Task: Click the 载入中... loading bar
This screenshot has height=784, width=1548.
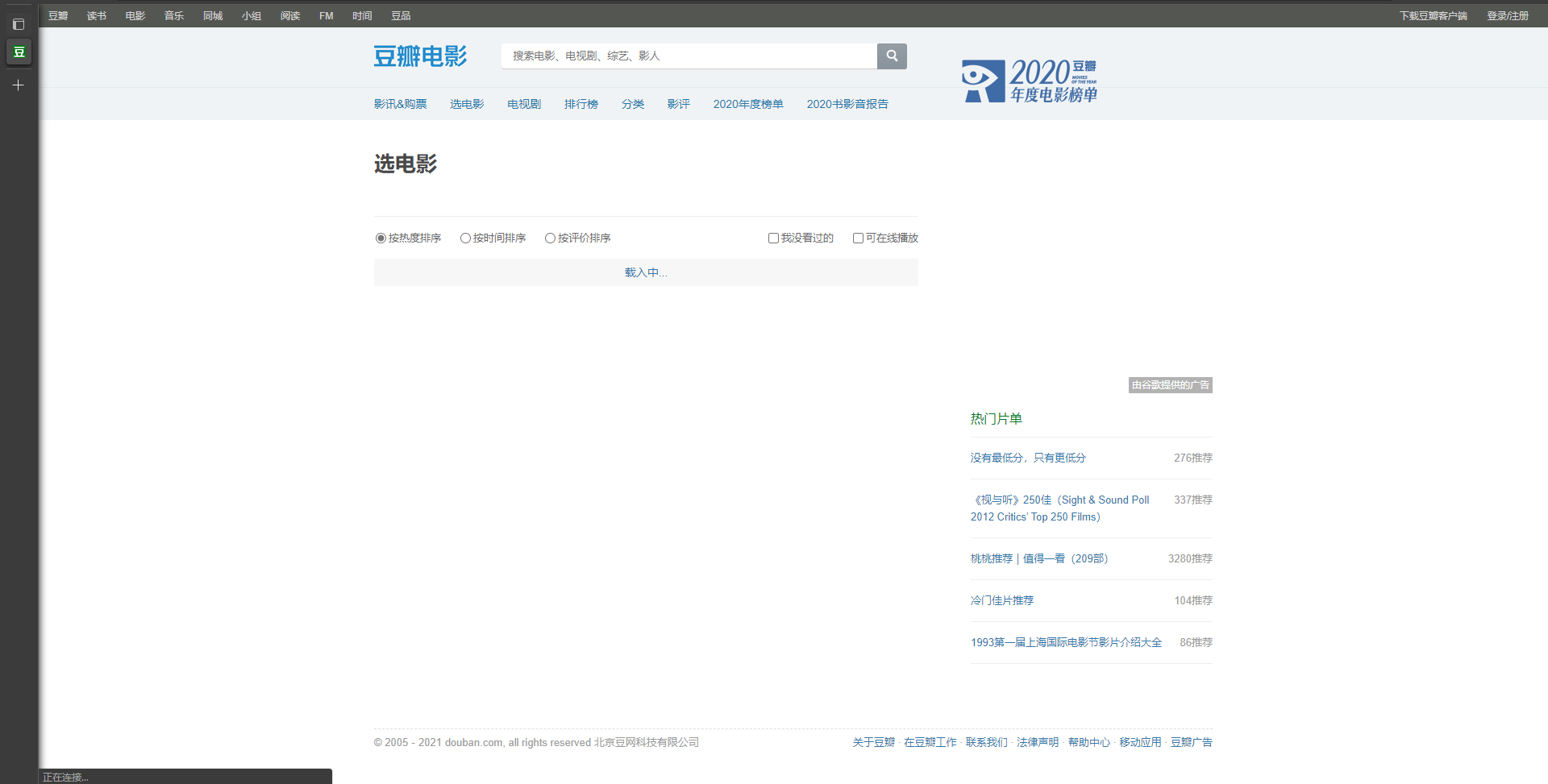Action: point(646,272)
